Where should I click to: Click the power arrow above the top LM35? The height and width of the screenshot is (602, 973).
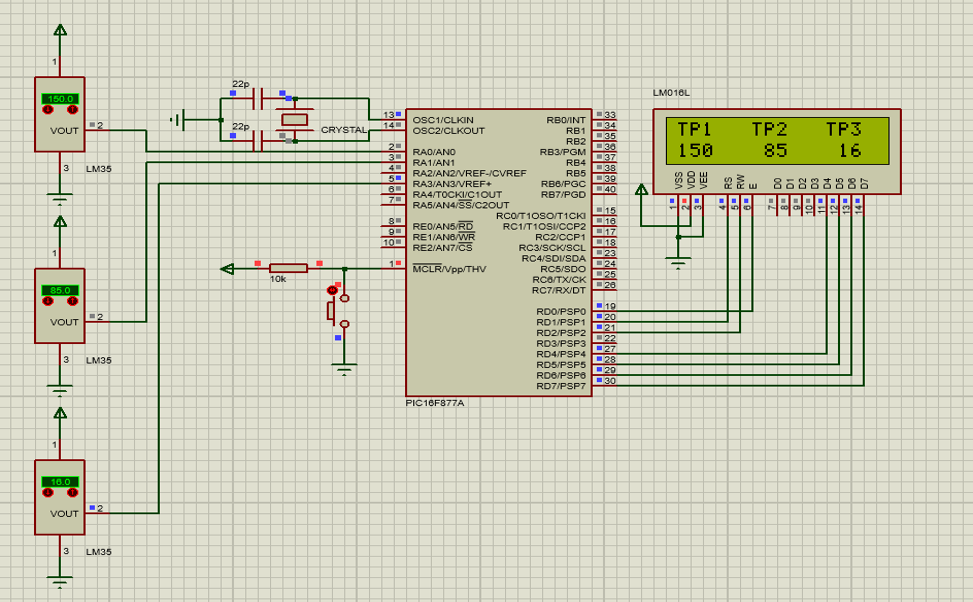pyautogui.click(x=60, y=31)
